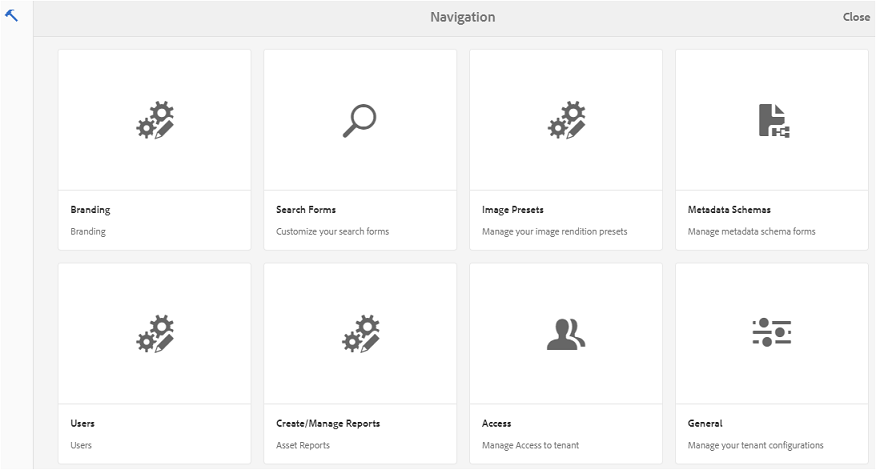Open the Image Presets label
The image size is (876, 470).
click(512, 210)
